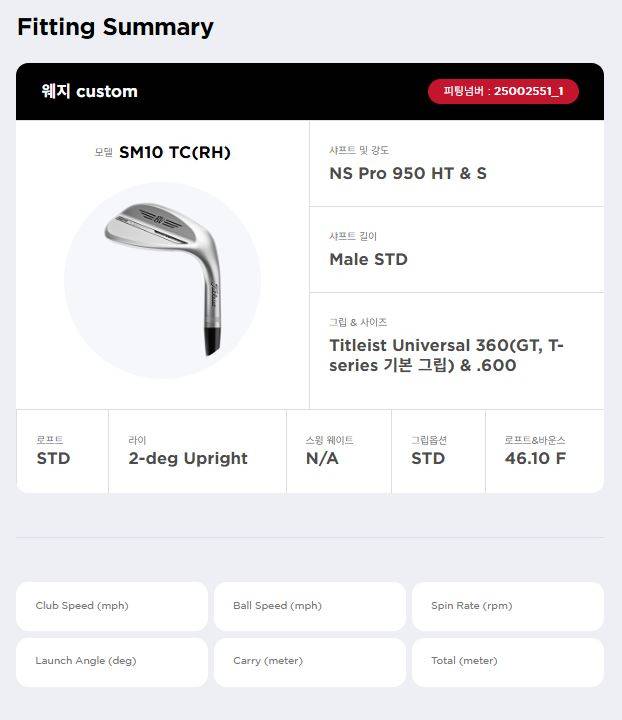Click the 샤프트 및 강도 label

359,150
